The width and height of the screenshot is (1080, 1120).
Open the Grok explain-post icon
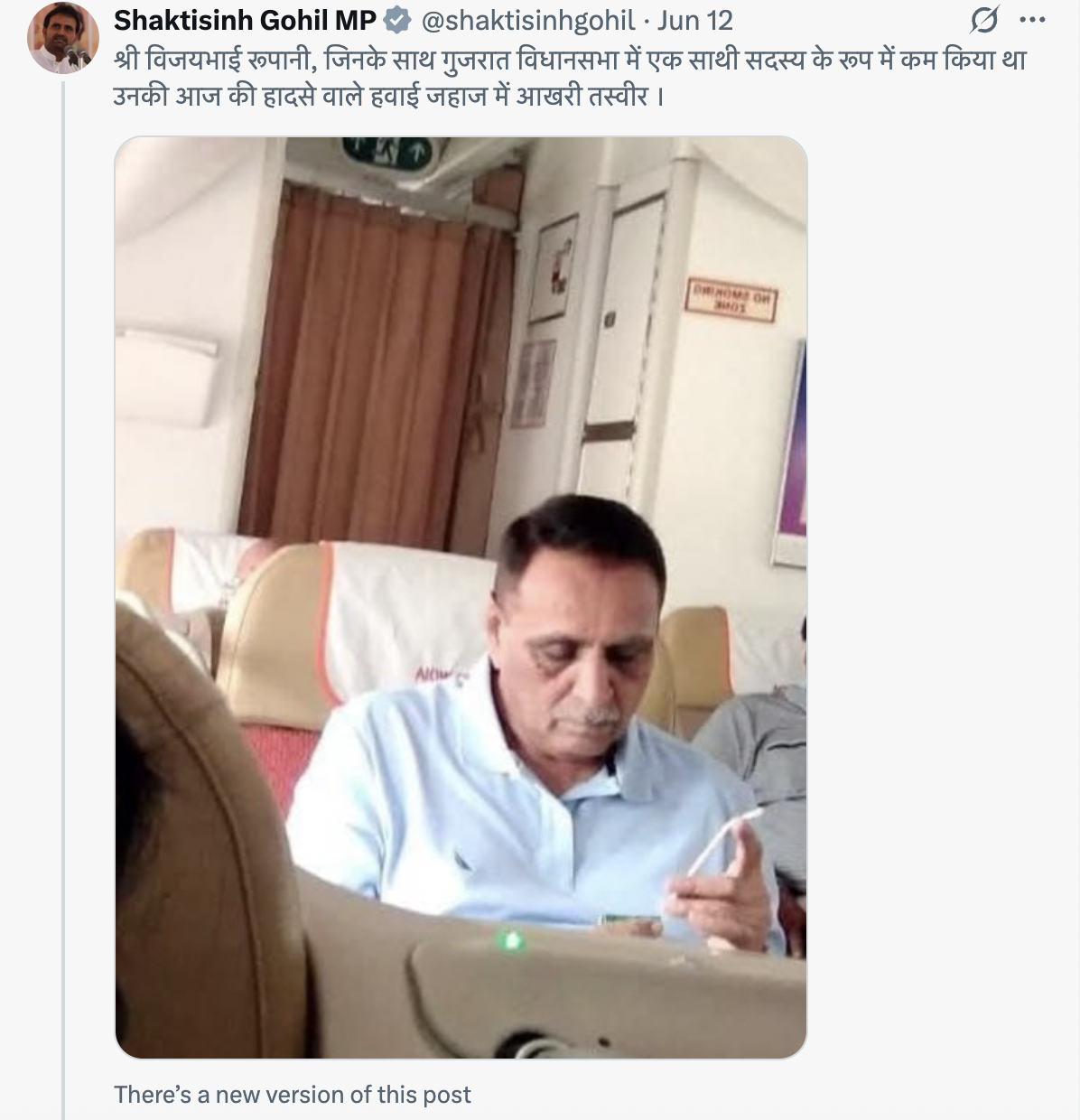coord(986,20)
